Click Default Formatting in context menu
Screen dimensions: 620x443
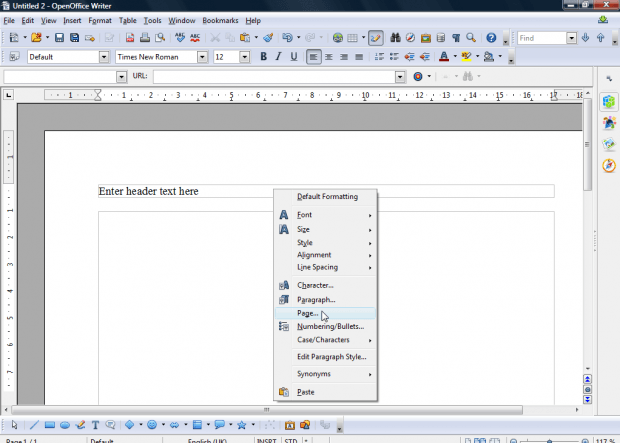325,197
